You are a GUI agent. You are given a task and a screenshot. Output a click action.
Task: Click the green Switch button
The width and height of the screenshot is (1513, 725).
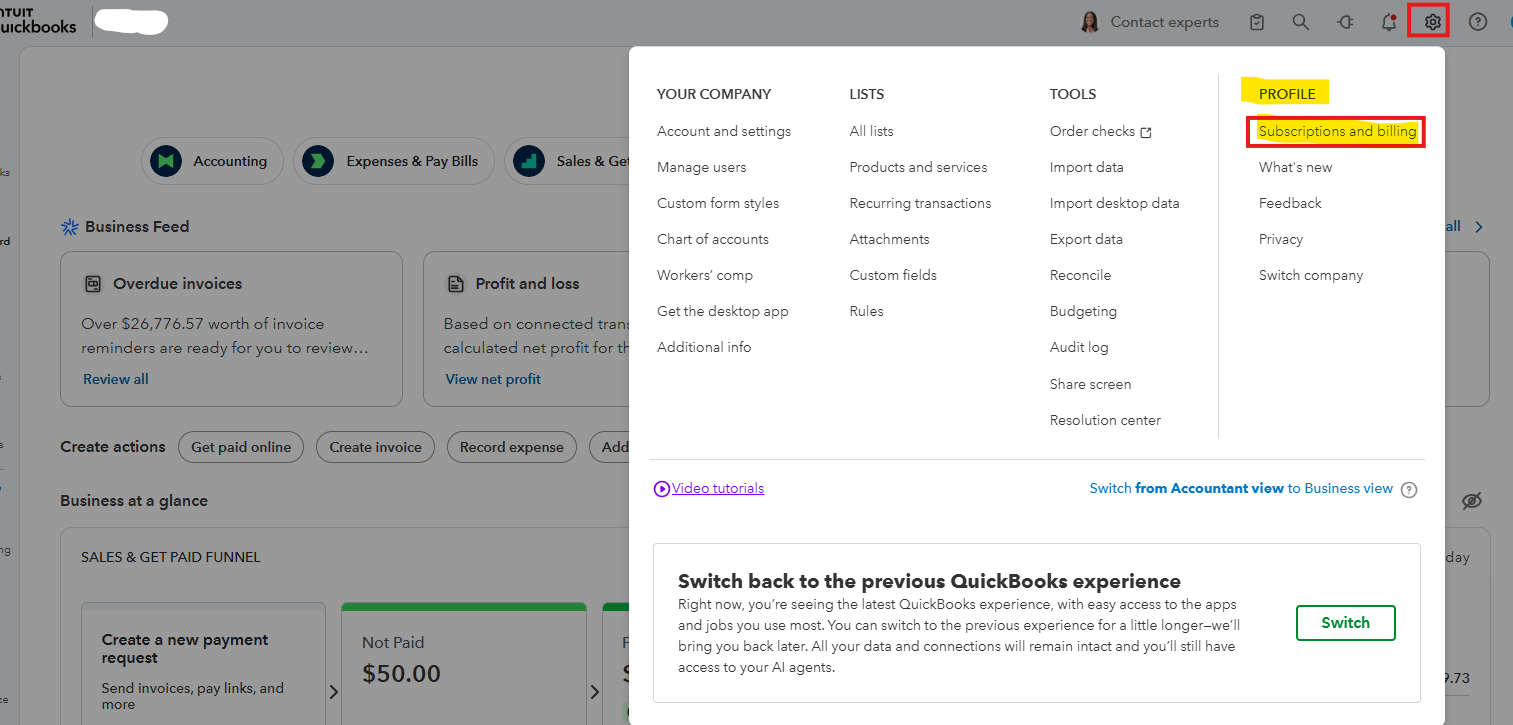pyautogui.click(x=1345, y=622)
